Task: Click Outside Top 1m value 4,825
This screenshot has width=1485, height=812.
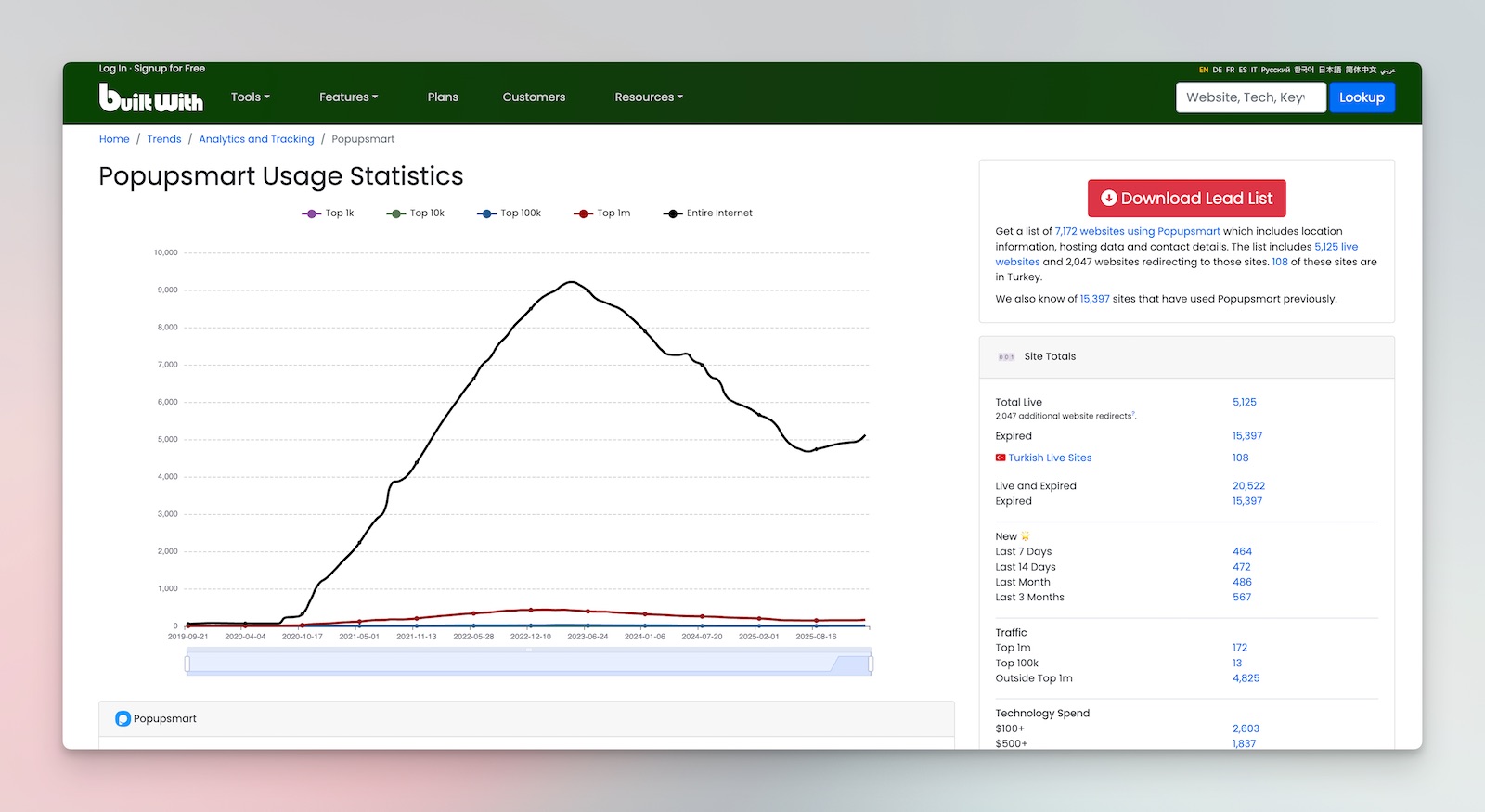Action: coord(1246,678)
